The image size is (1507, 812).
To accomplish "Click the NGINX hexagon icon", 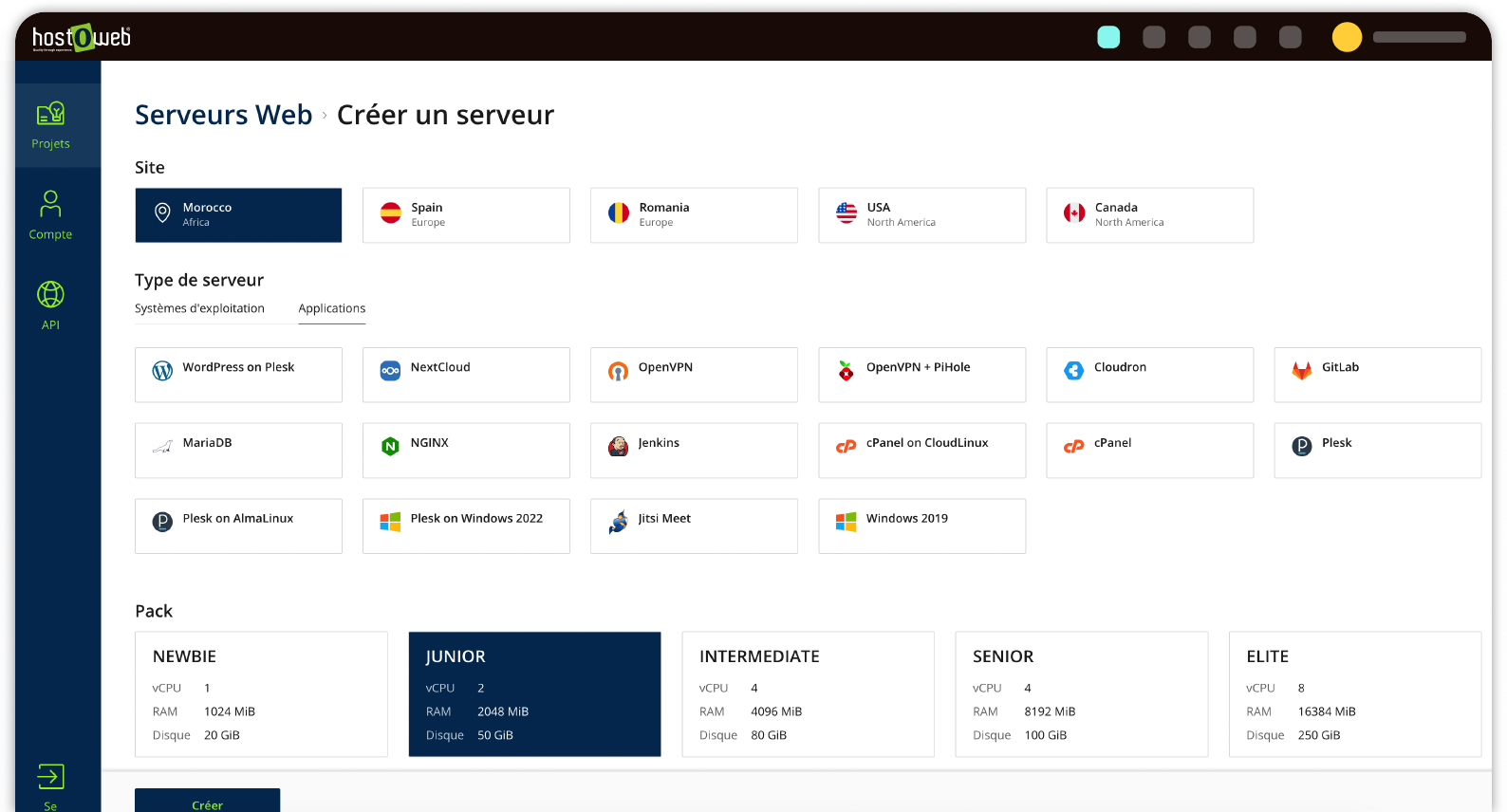I will pos(390,447).
